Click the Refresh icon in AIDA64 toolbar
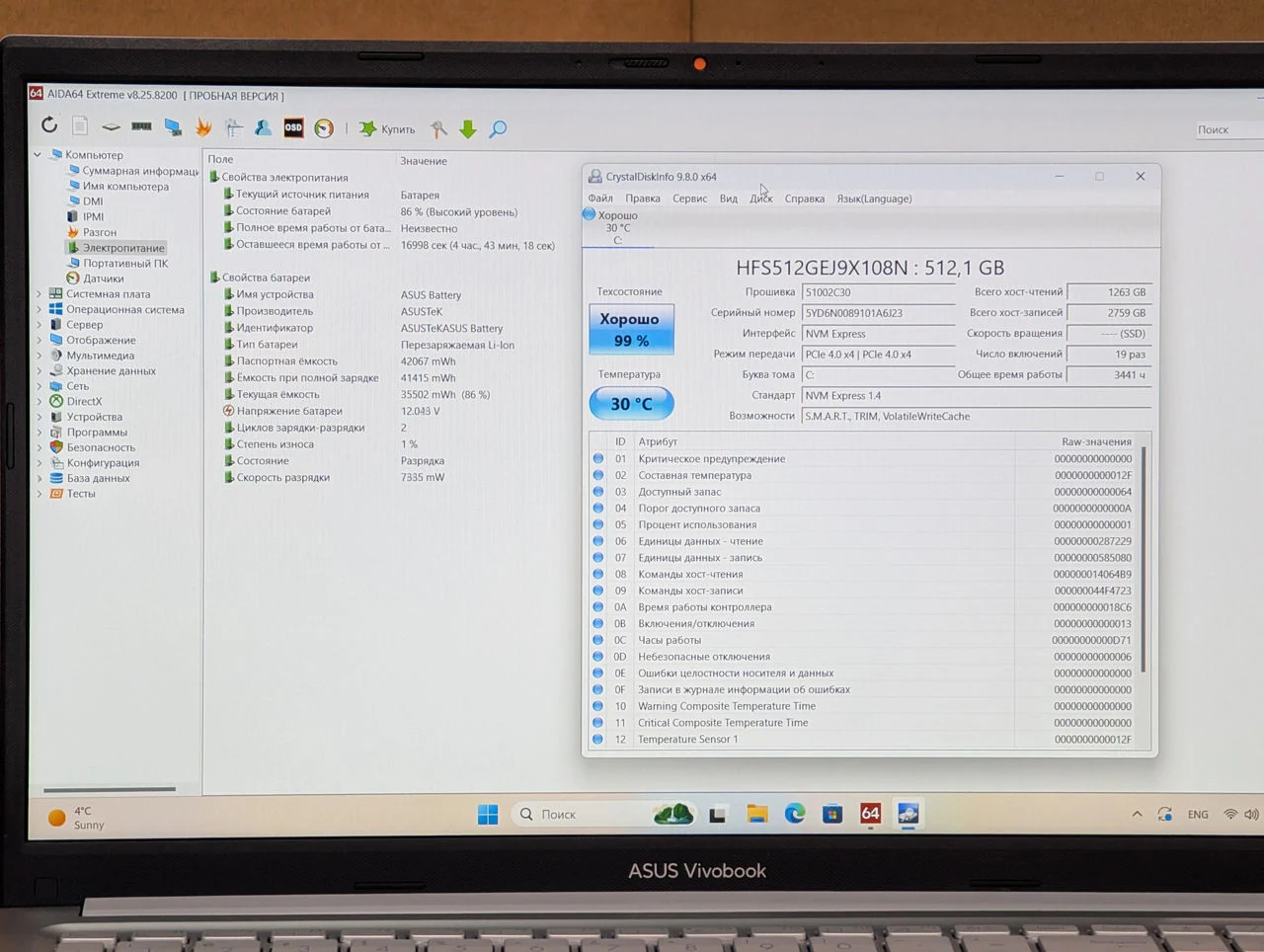The height and width of the screenshot is (952, 1264). 49,125
